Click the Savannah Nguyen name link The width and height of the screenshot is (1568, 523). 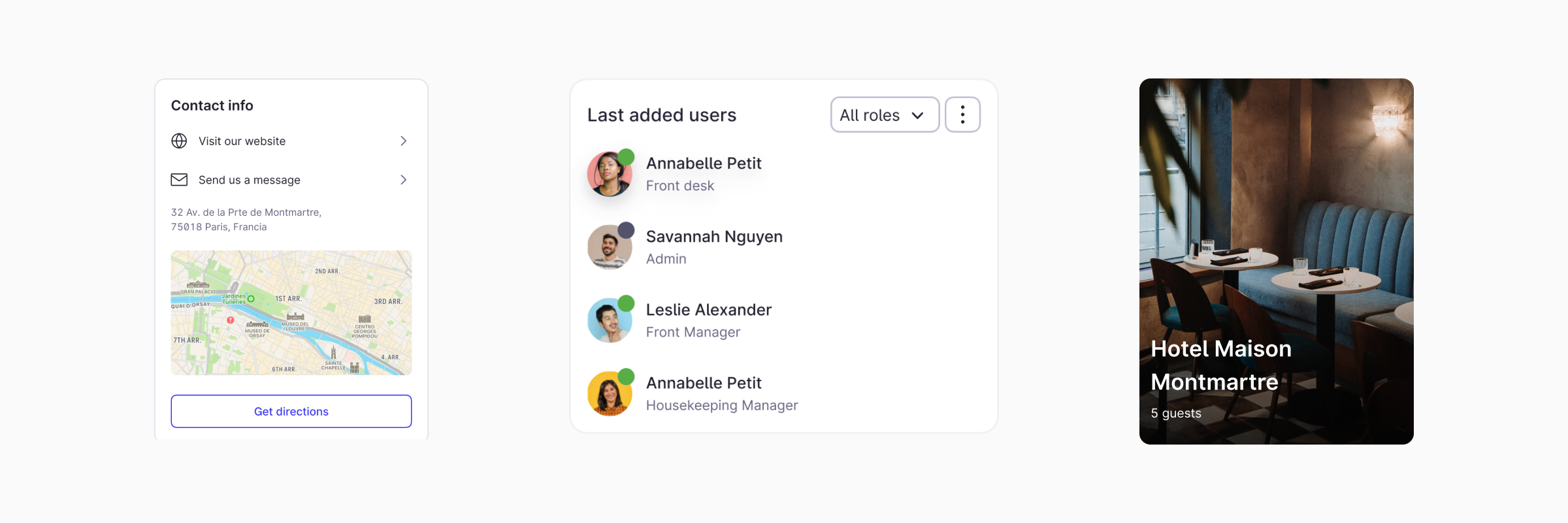tap(714, 237)
